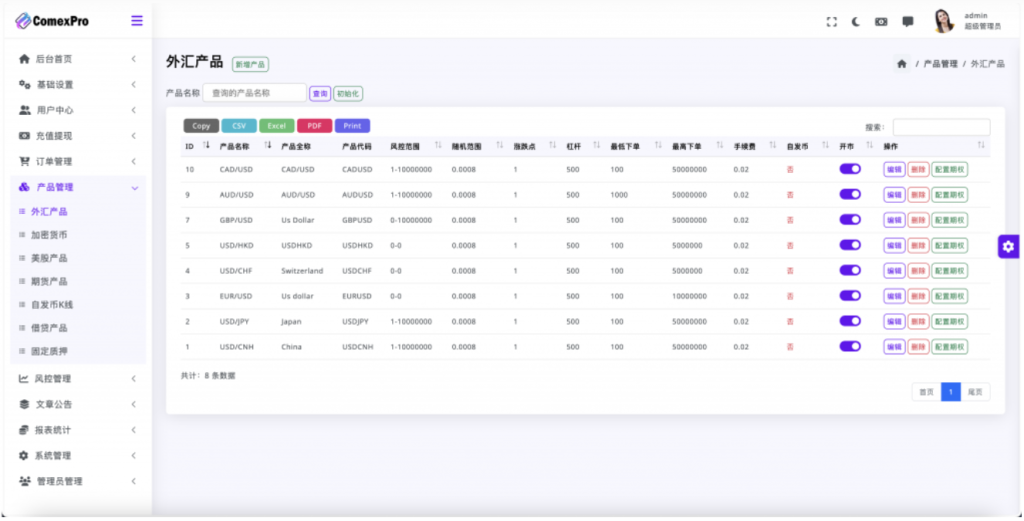Select 美股产品 in the sidebar

[x=49, y=258]
